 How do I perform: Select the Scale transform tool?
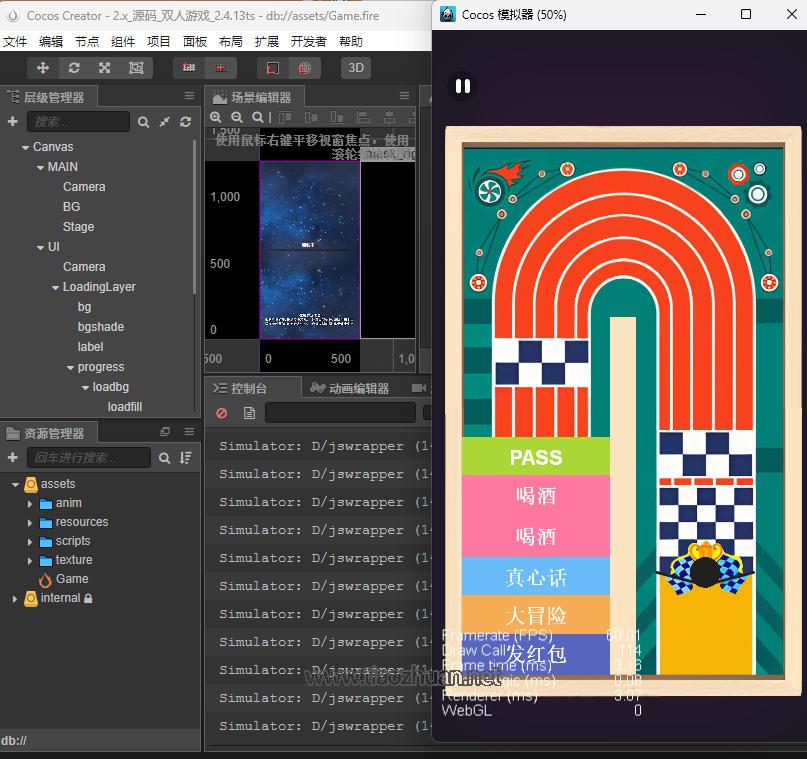click(104, 68)
